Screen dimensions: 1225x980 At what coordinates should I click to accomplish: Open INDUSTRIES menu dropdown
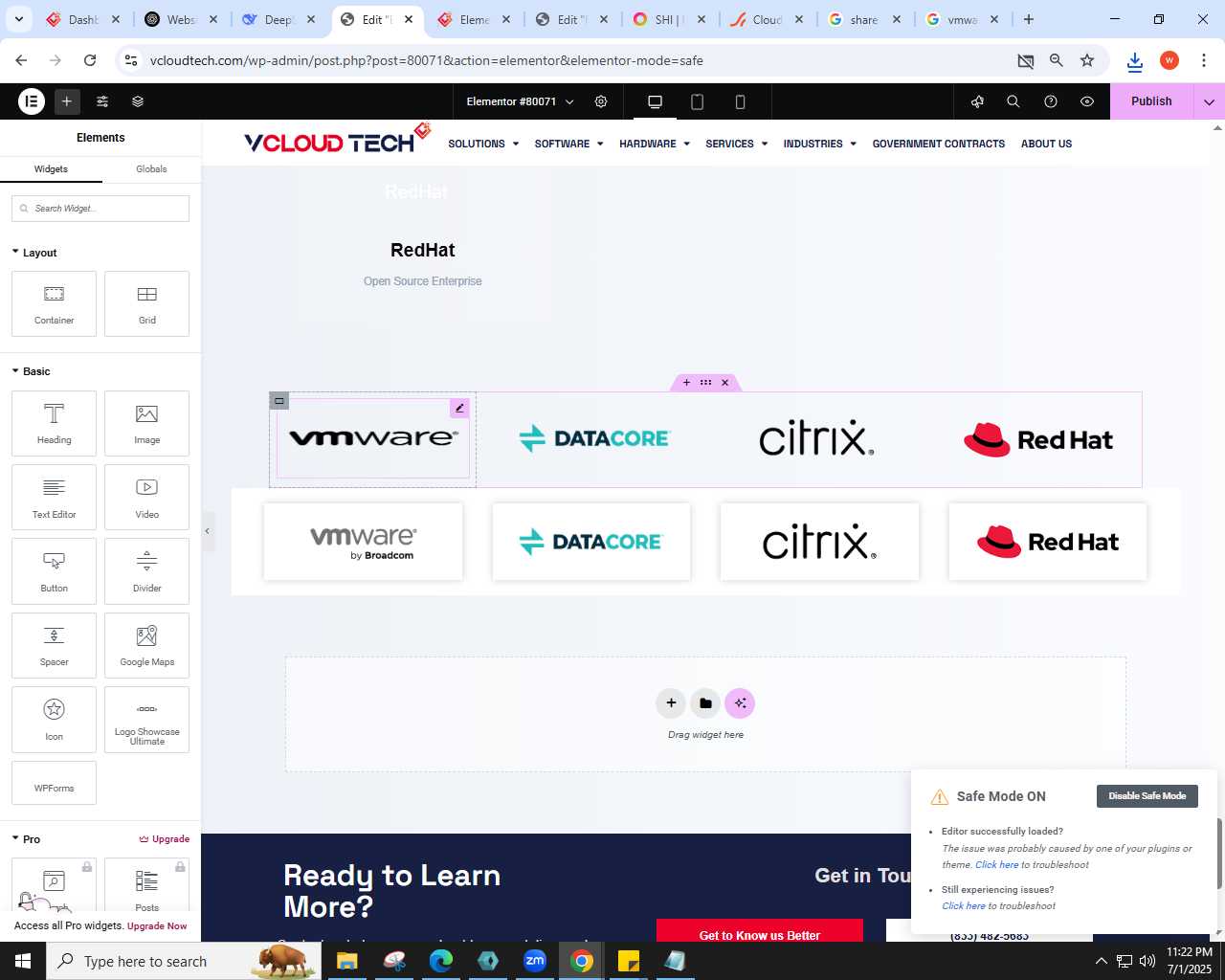coord(819,144)
